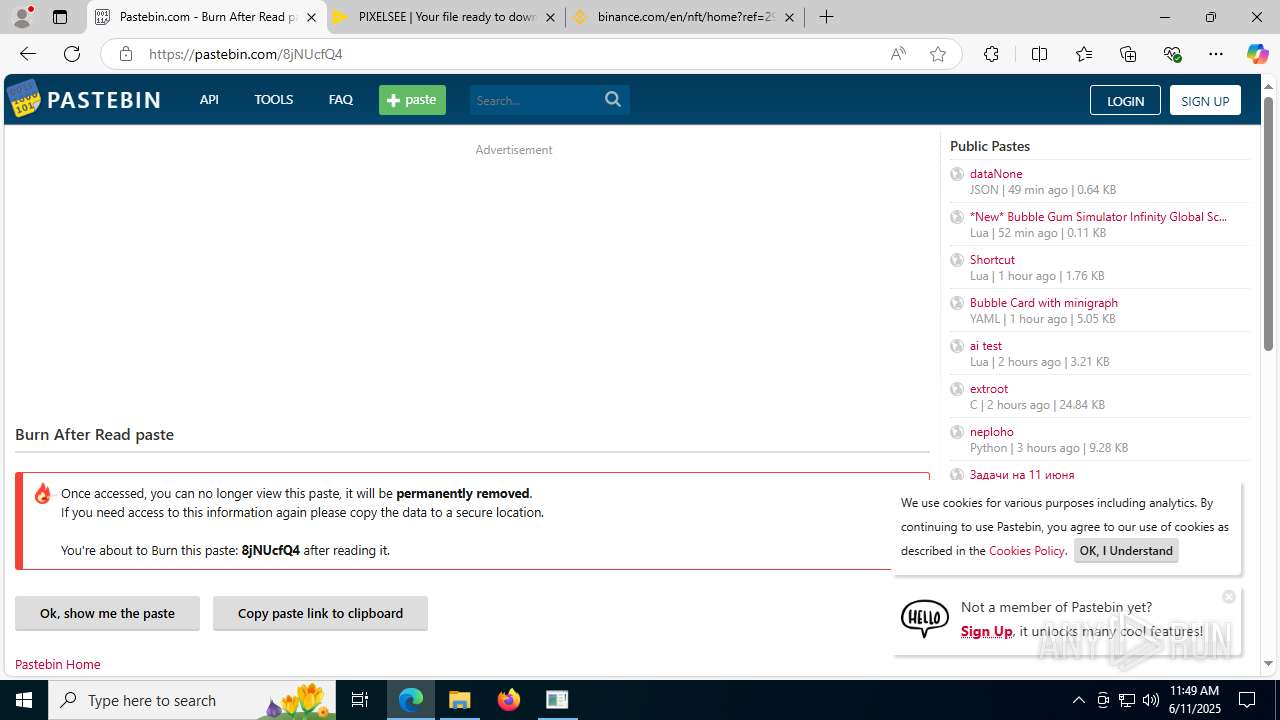Image resolution: width=1280 pixels, height=720 pixels.
Task: Click the Sign Up link in the popup
Action: point(986,631)
